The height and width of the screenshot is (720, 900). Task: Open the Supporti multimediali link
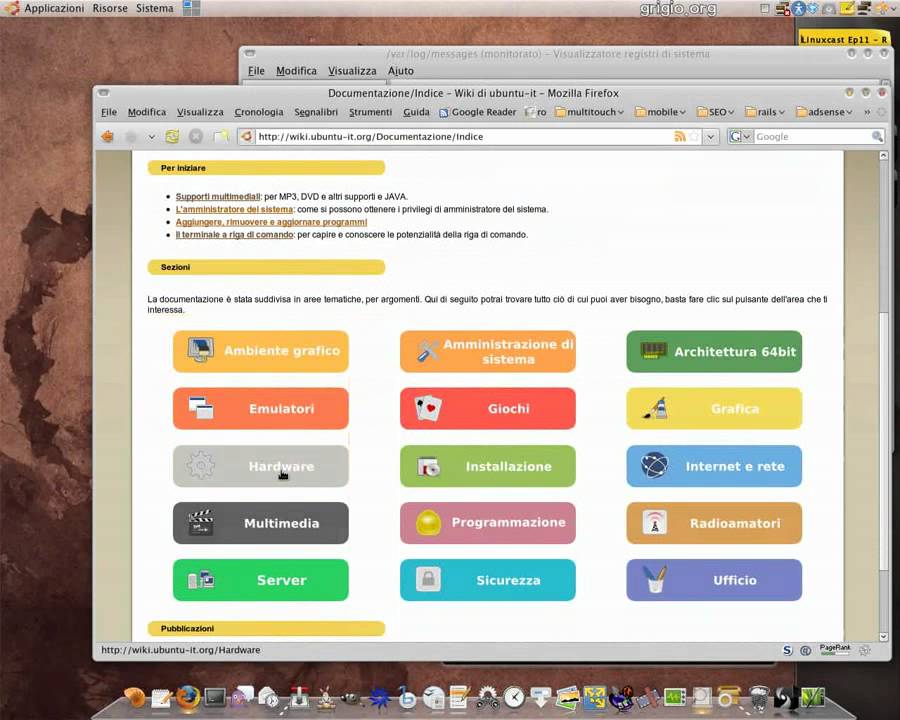click(x=218, y=196)
